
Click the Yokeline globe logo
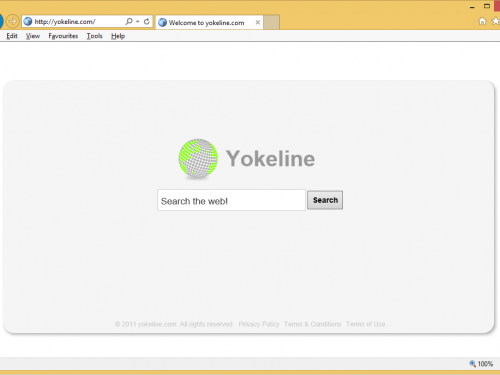[198, 158]
